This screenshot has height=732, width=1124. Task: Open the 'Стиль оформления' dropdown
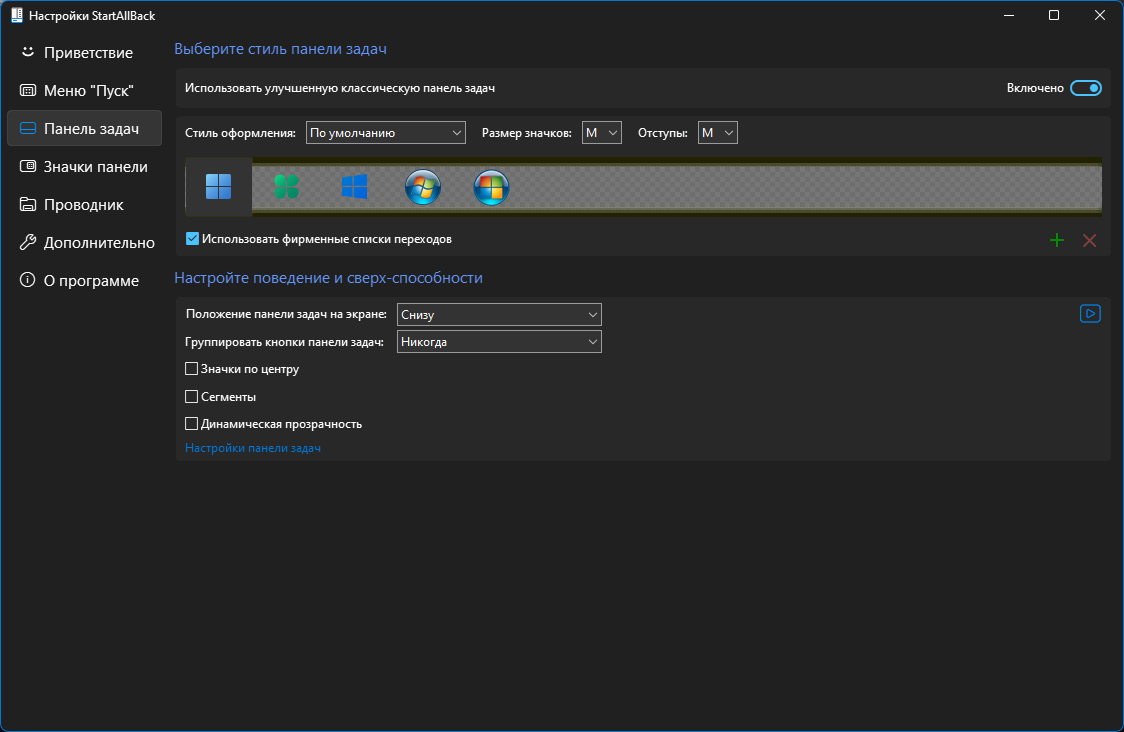[386, 133]
